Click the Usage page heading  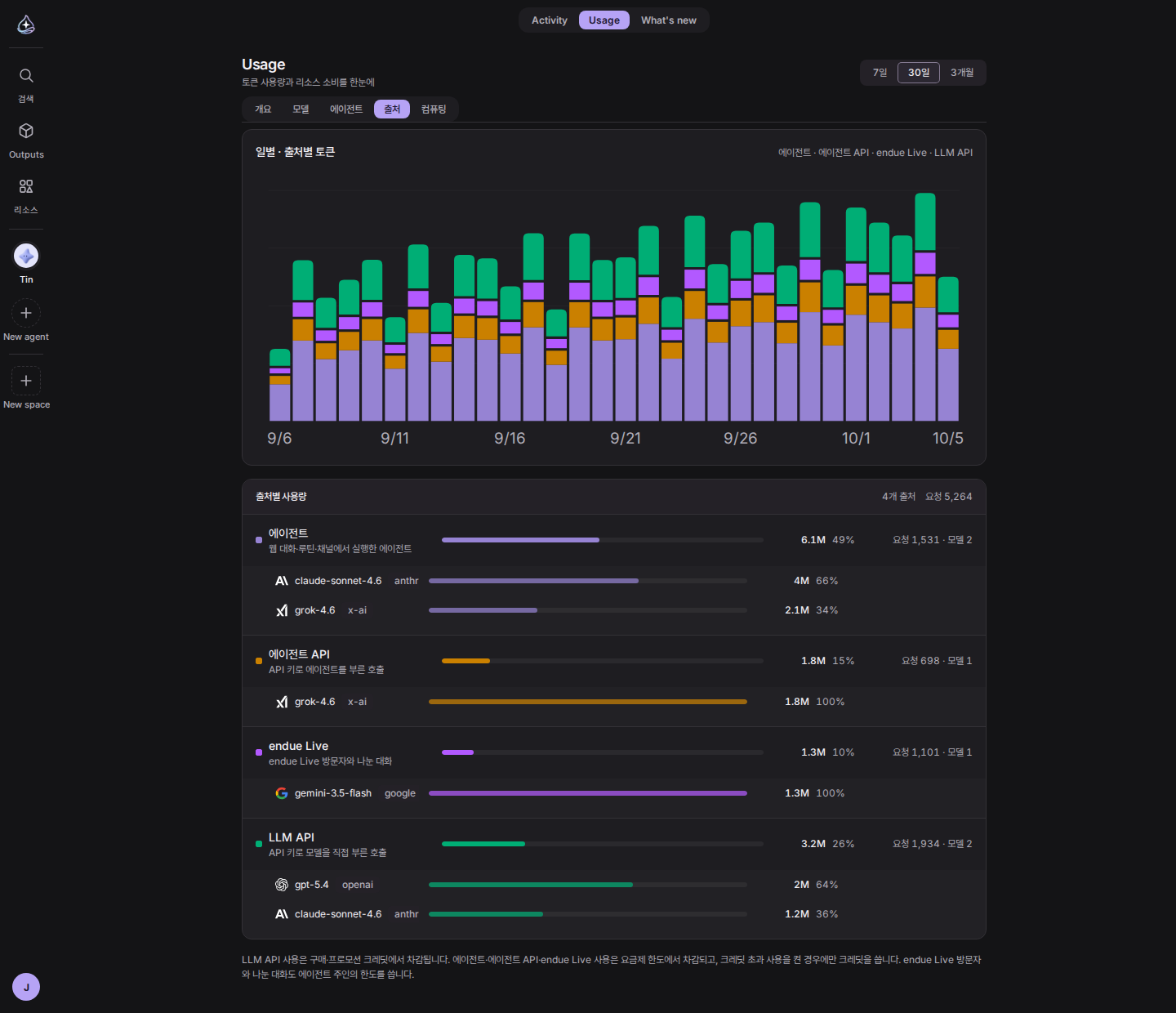[x=264, y=65]
